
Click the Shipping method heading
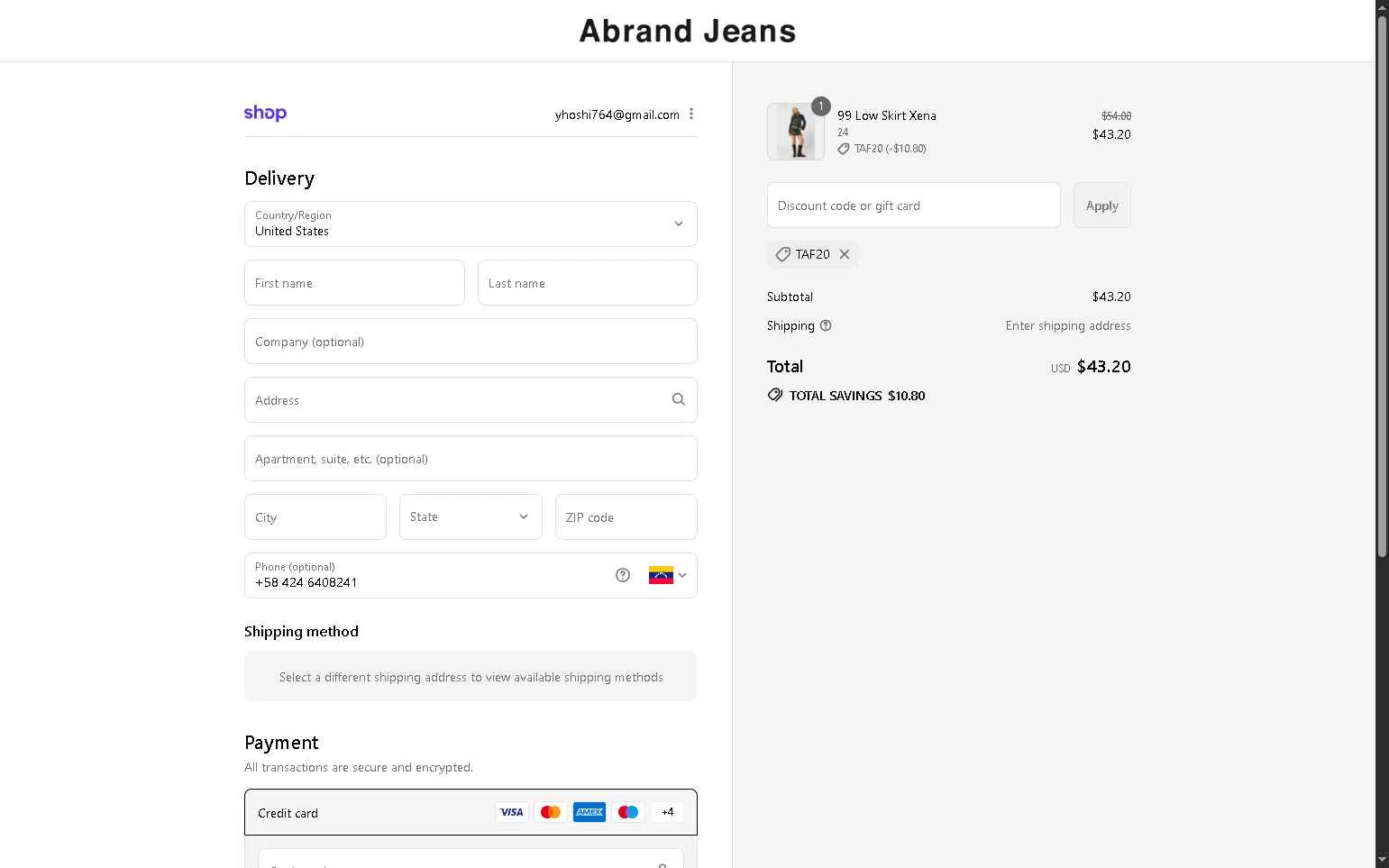pyautogui.click(x=301, y=632)
